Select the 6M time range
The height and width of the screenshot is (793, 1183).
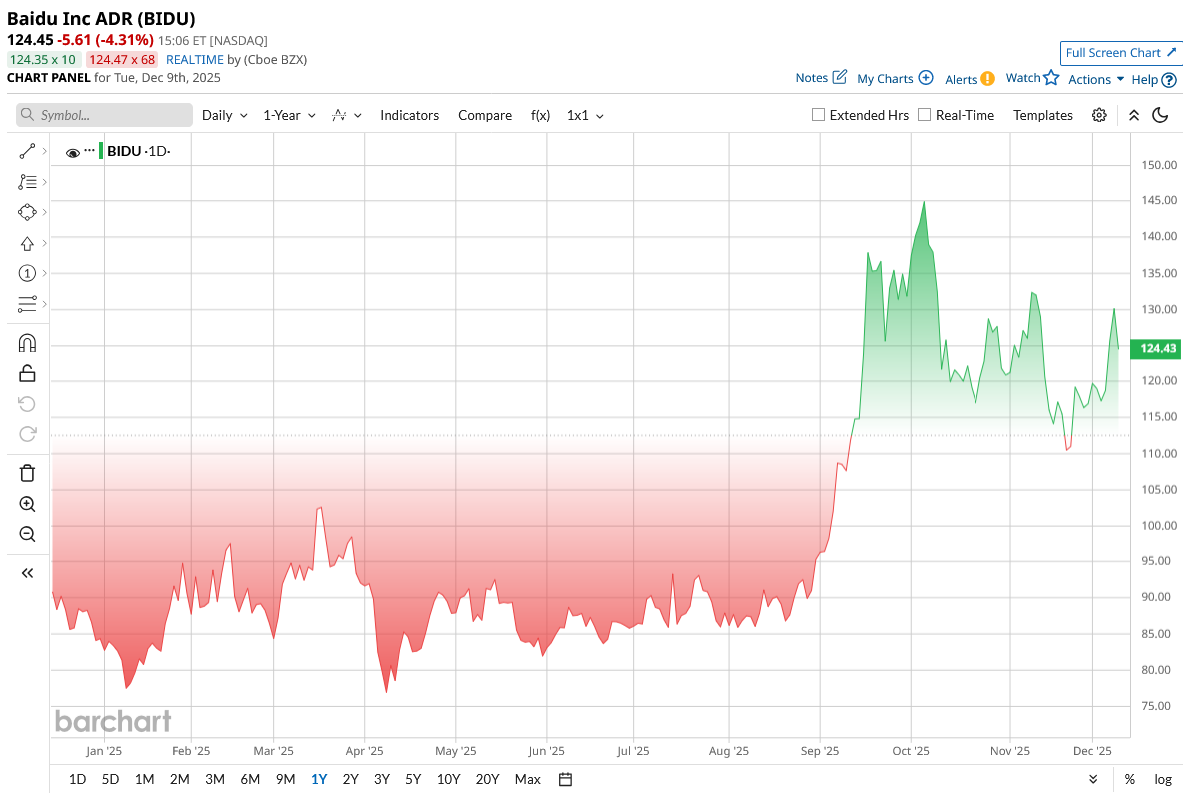[250, 779]
